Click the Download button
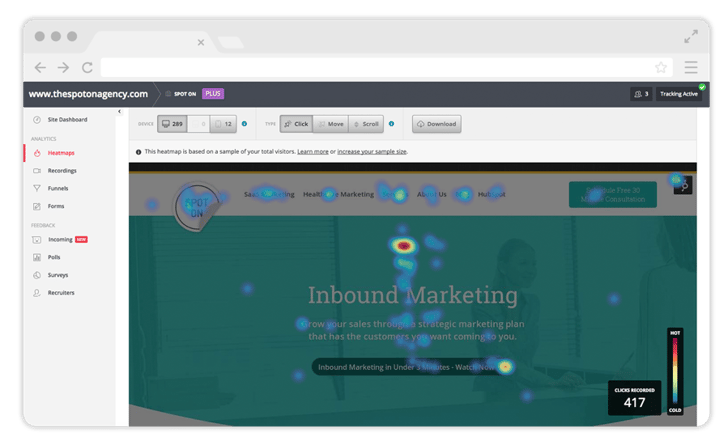728x441 pixels. pyautogui.click(x=436, y=124)
